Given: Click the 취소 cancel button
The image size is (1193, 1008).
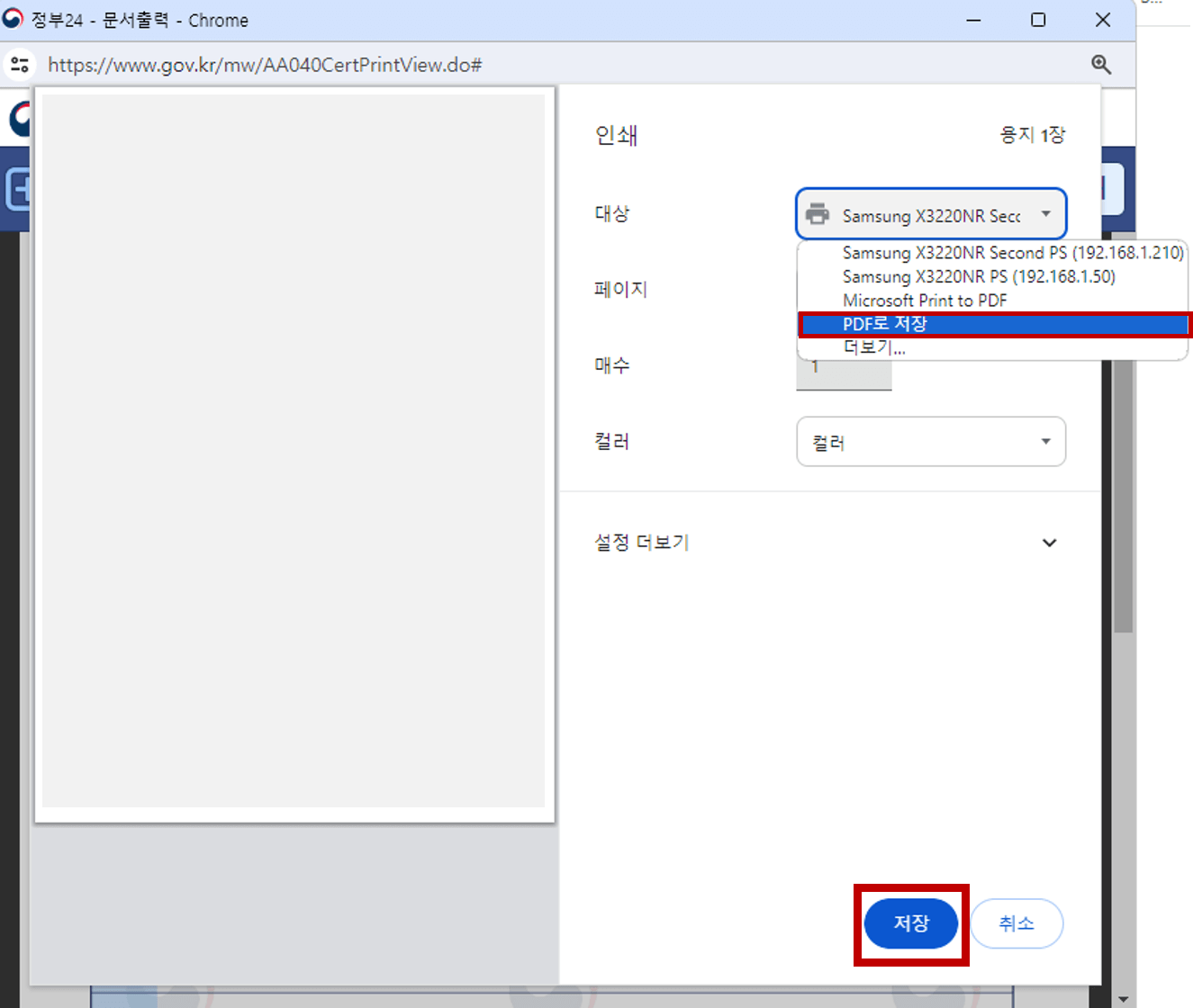Looking at the screenshot, I should (1017, 923).
